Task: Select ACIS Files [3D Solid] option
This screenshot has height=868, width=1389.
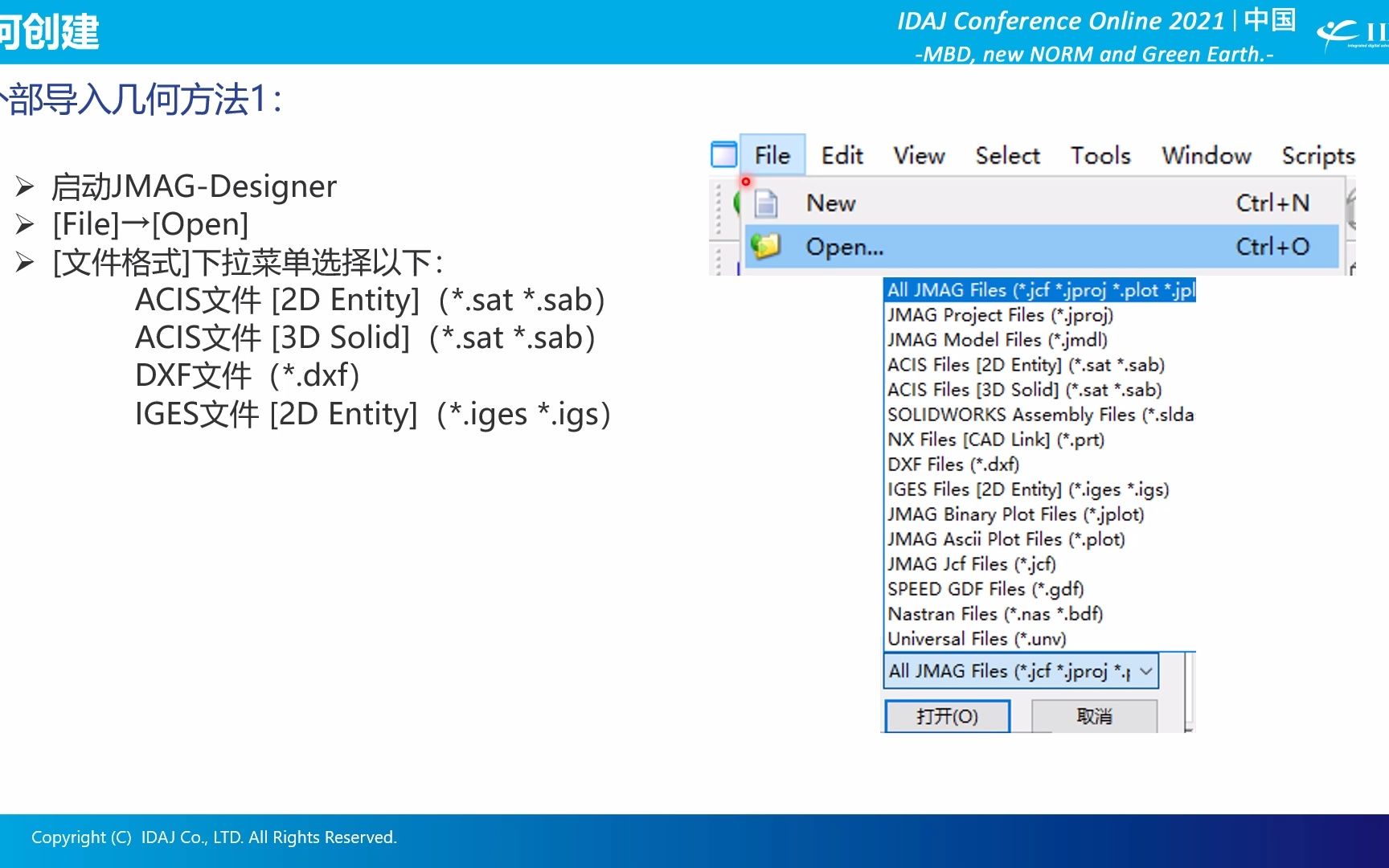Action: pos(1040,390)
